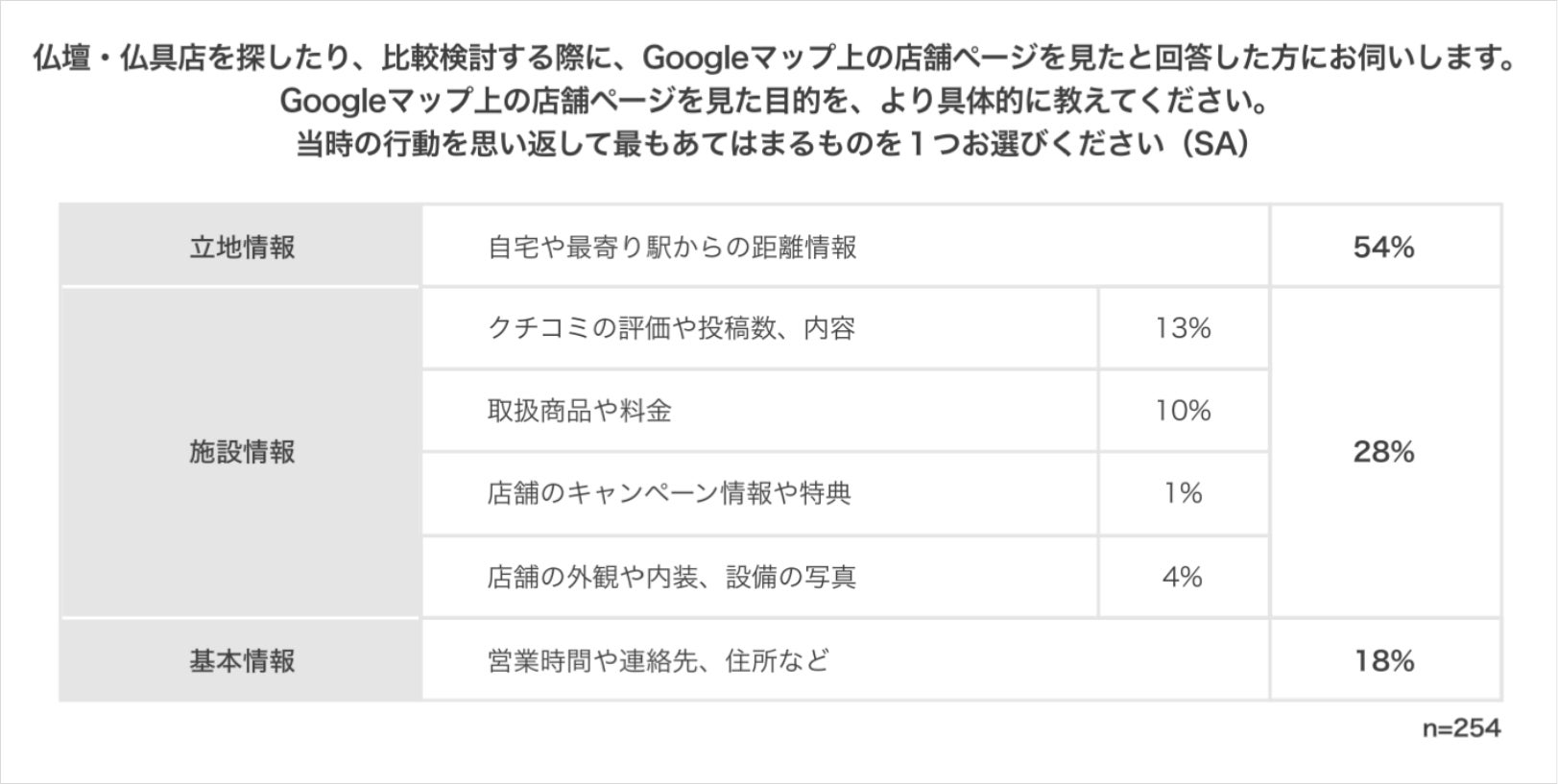Click the 自宅や最寄り駅からの距離情報 row label
The height and width of the screenshot is (784, 1558).
point(672,248)
